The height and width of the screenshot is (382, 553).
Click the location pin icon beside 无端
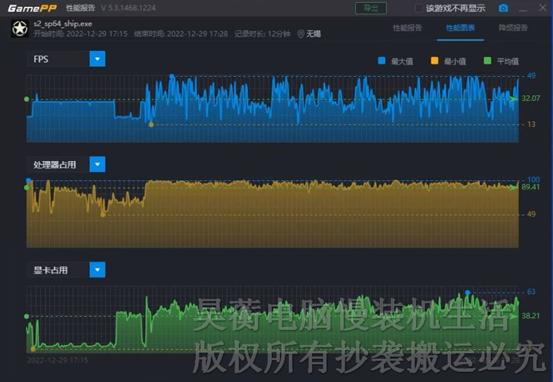300,34
